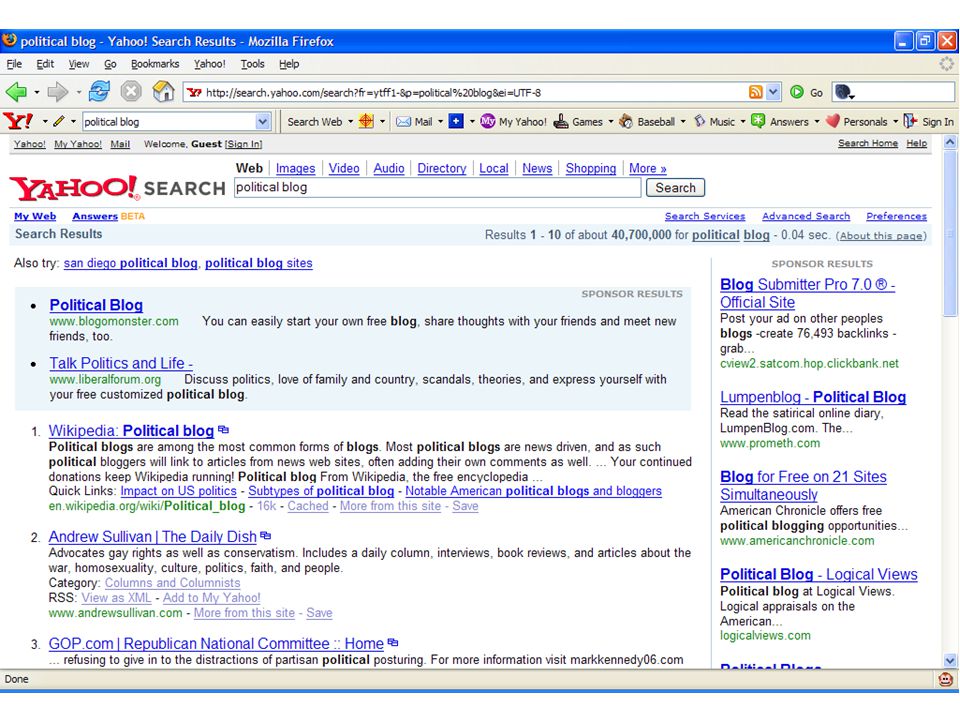Click the search engine icon in browser search box
The height and width of the screenshot is (720, 960).
pos(844,92)
